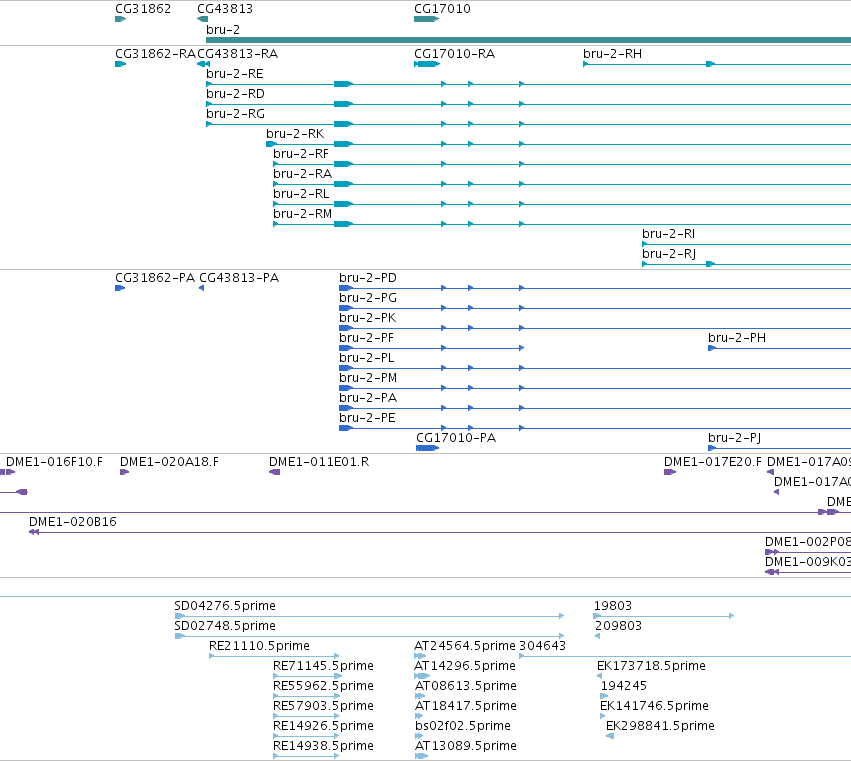Click the CG43813-PA protein arrow glyph
Viewport: 851px width, 761px height.
[x=201, y=288]
